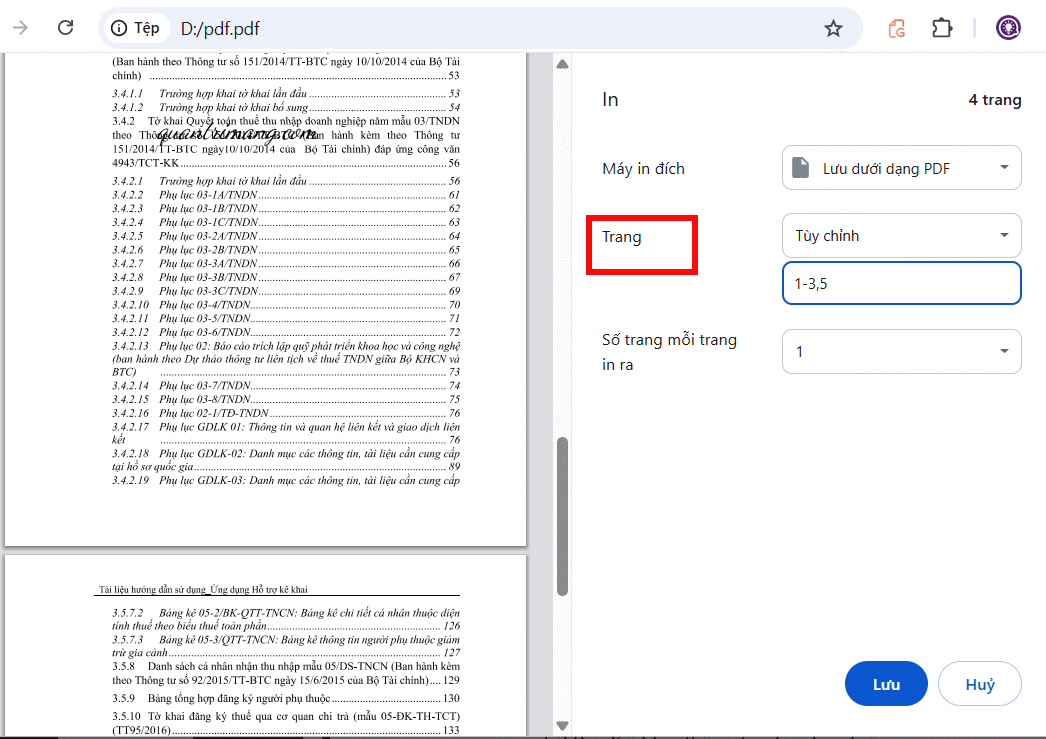Click the first preview page thumbnail
Viewport: 1046px width, 739px height.
(266, 299)
